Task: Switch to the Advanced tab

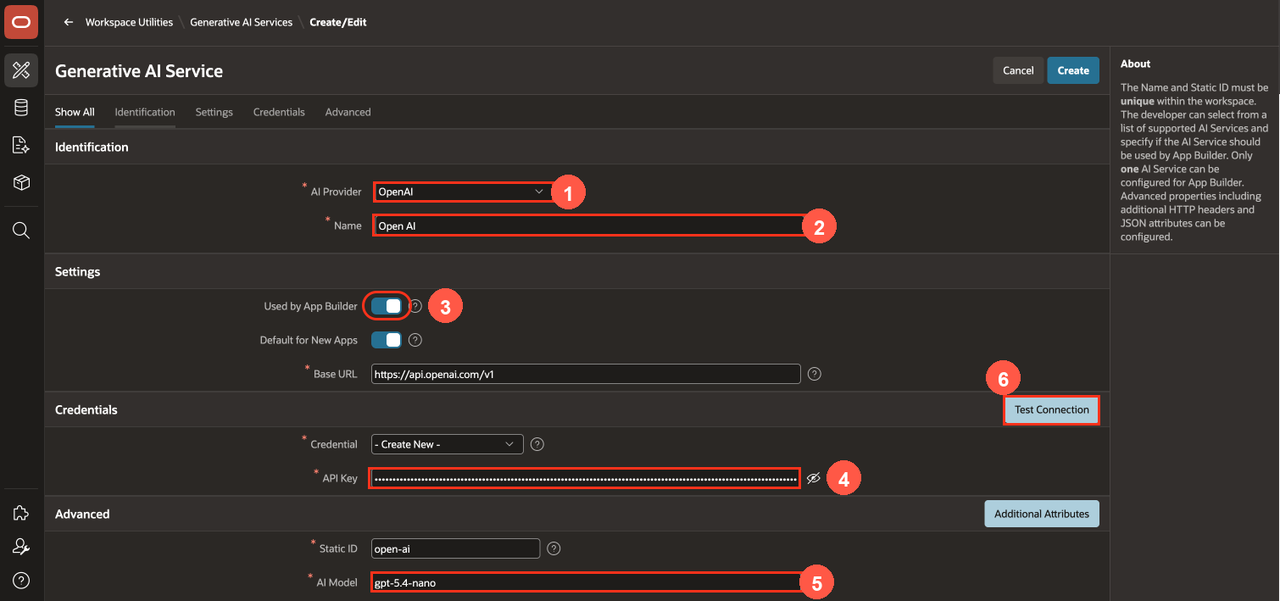Action: [x=348, y=112]
